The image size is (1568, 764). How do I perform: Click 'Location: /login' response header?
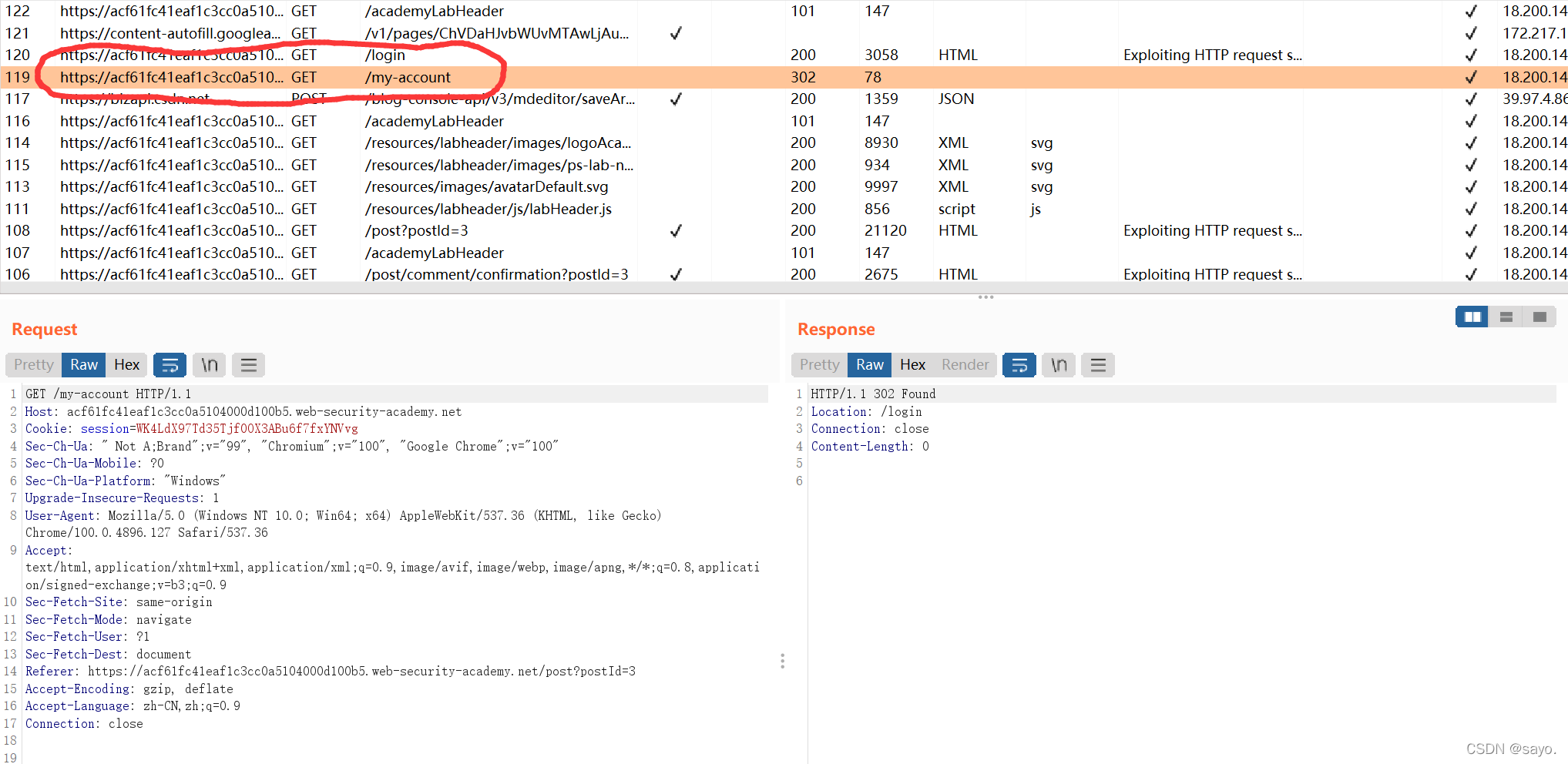(866, 411)
